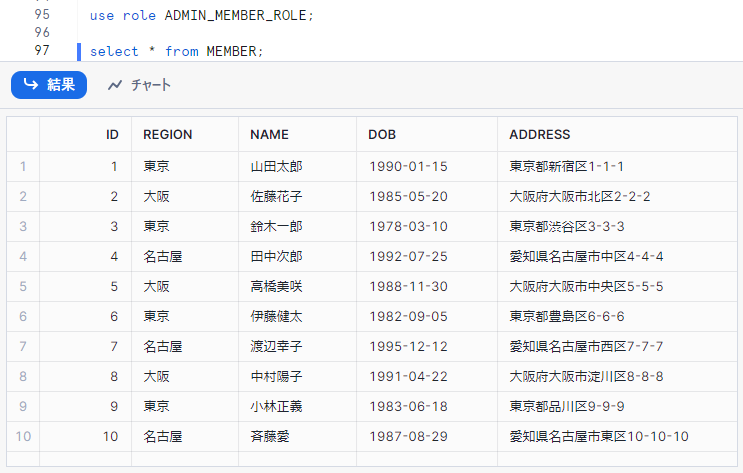Select the DOB cell 1995-12-12
The height and width of the screenshot is (473, 743).
pyautogui.click(x=427, y=346)
